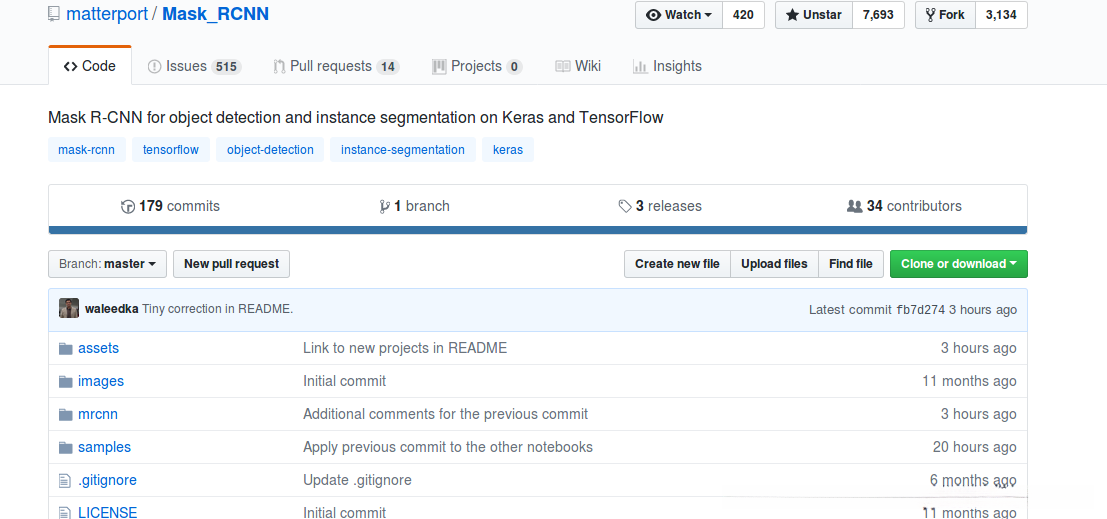1107x519 pixels.
Task: Click the commits history icon
Action: pyautogui.click(x=128, y=207)
